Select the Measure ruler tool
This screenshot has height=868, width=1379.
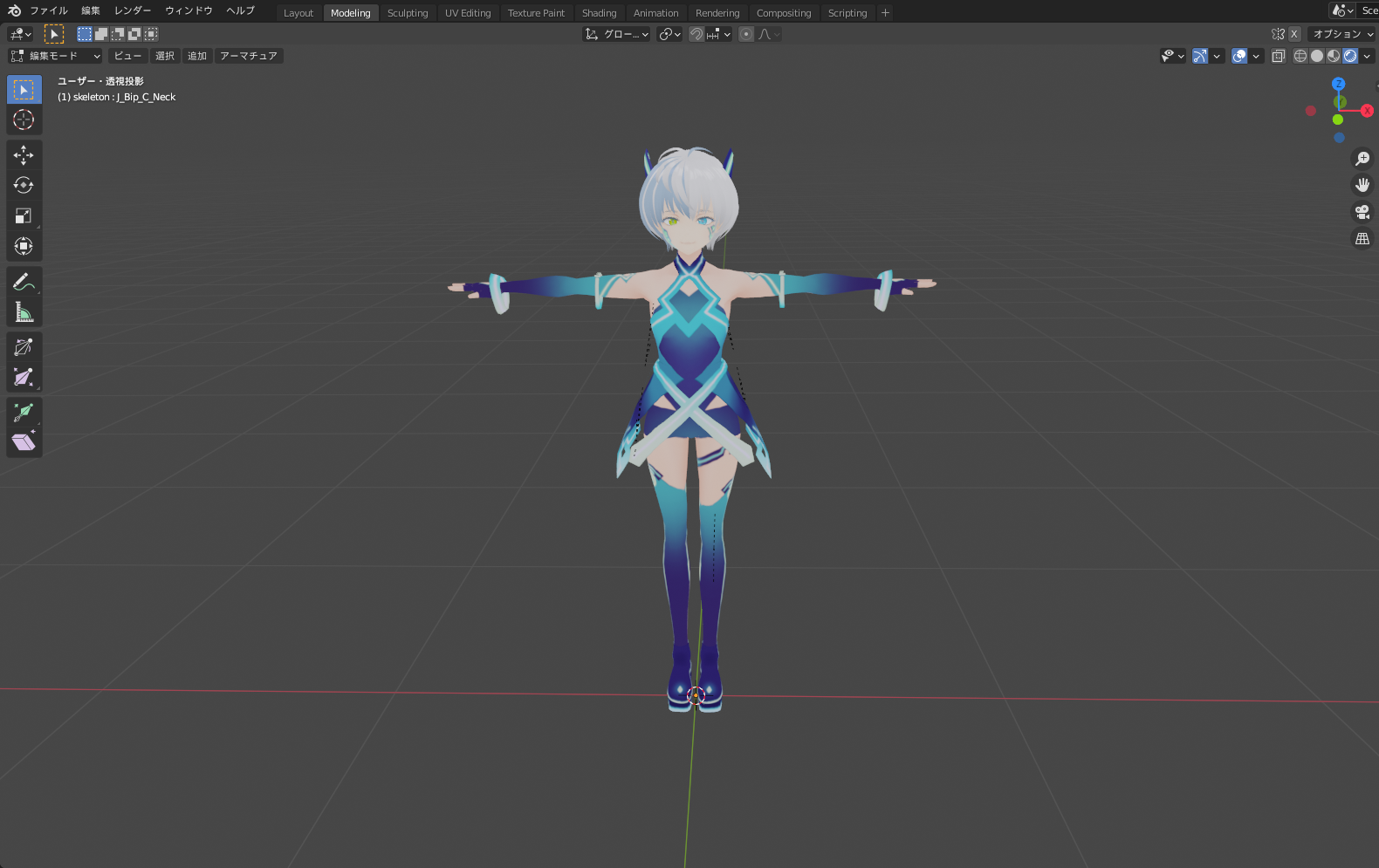[x=24, y=311]
